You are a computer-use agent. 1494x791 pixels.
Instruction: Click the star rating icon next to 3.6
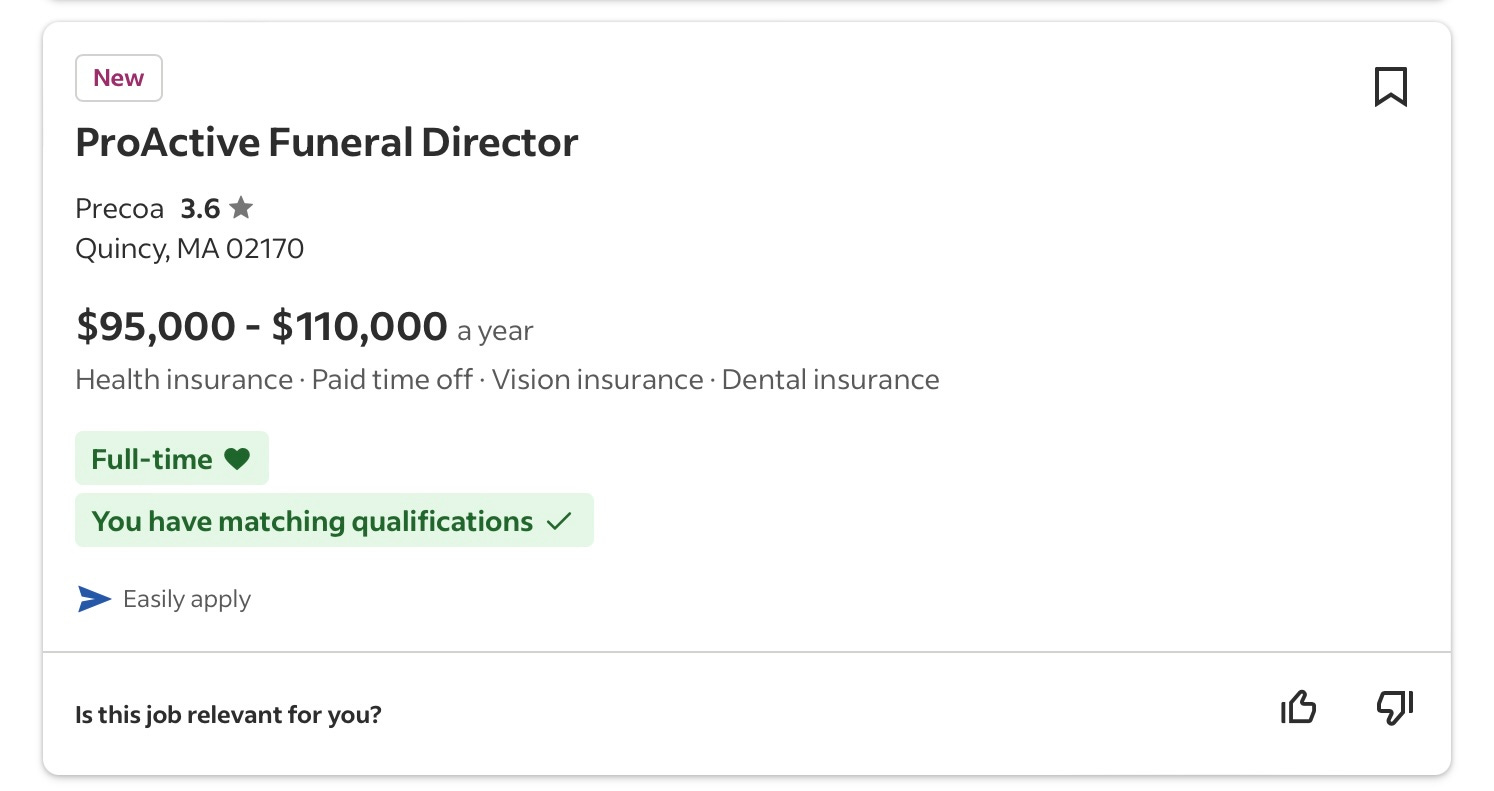241,208
